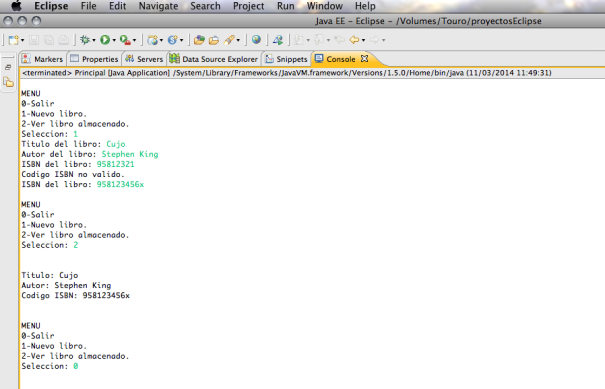Expand the New Servlet dropdown arrow
This screenshot has width=605, height=389.
181,40
